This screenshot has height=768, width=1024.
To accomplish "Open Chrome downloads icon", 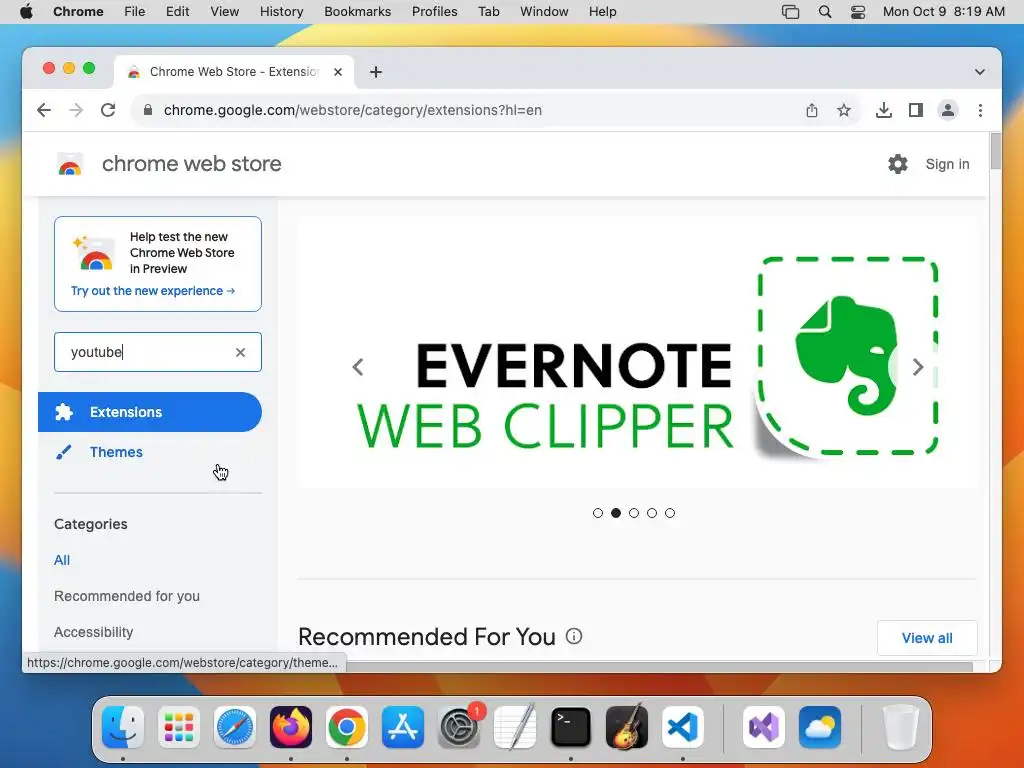I will pos(884,110).
